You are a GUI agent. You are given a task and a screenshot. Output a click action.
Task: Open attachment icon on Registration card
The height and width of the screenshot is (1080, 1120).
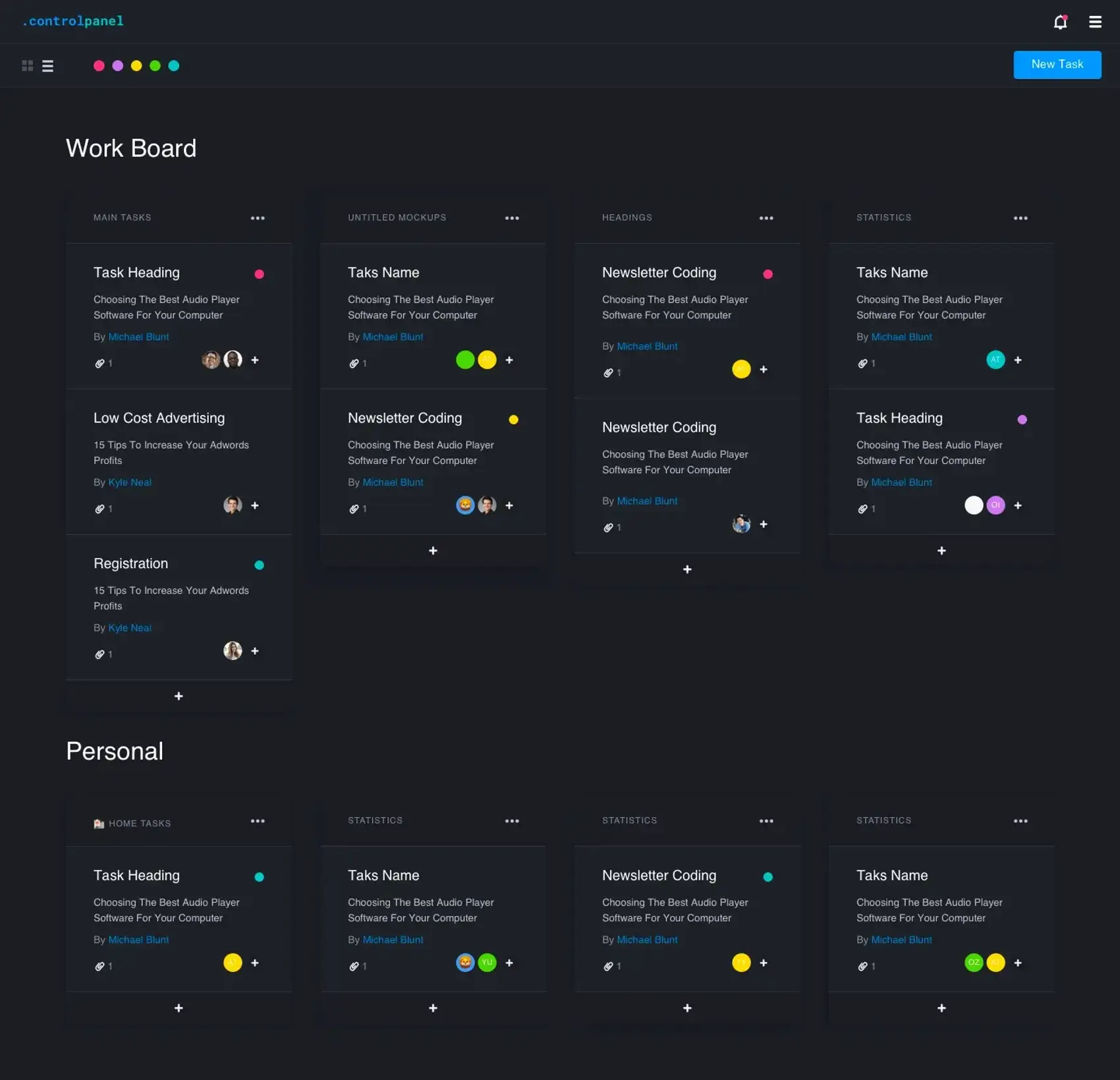pos(99,654)
